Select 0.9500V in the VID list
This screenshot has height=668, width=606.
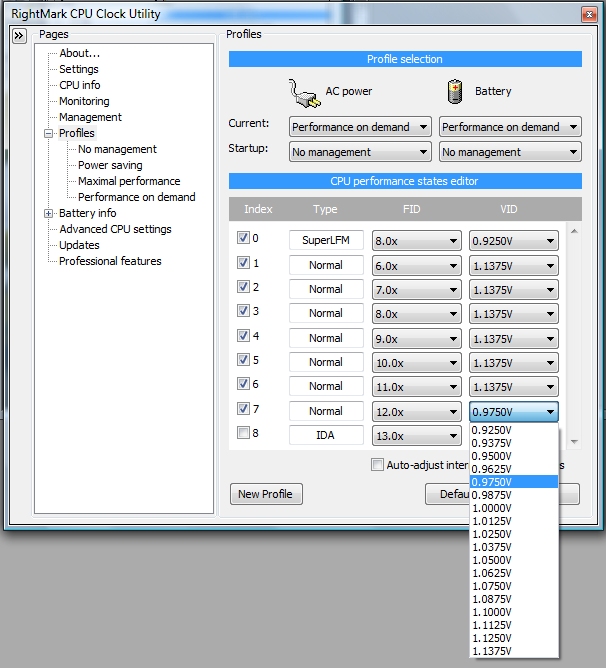[514, 456]
